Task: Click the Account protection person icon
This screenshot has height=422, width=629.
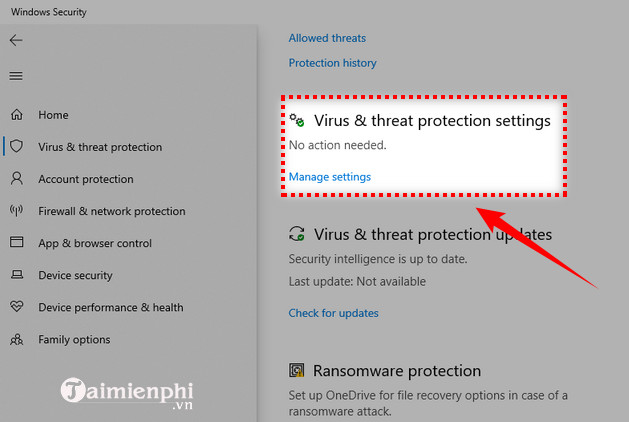Action: pos(17,179)
